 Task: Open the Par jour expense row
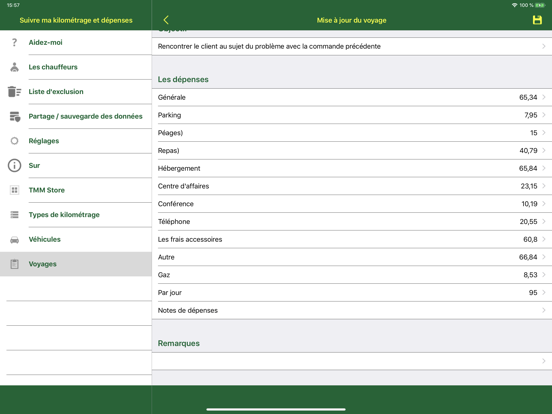pyautogui.click(x=352, y=293)
